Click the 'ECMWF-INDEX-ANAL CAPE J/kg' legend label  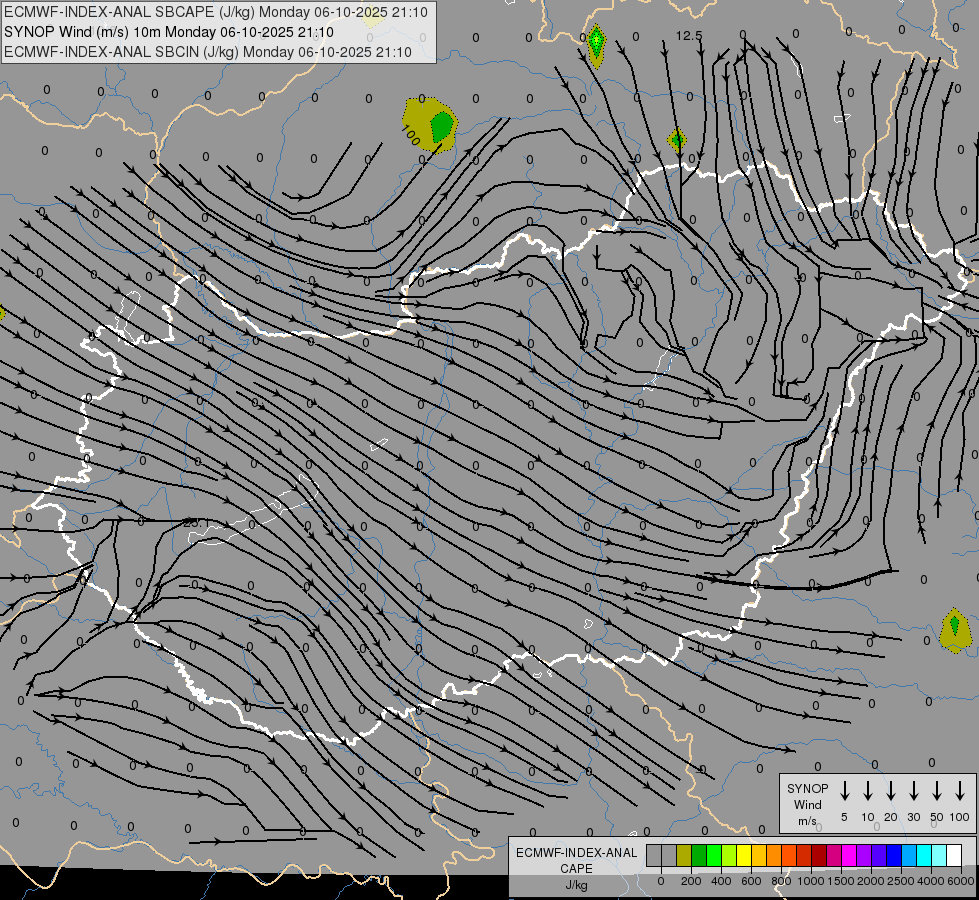[x=576, y=868]
